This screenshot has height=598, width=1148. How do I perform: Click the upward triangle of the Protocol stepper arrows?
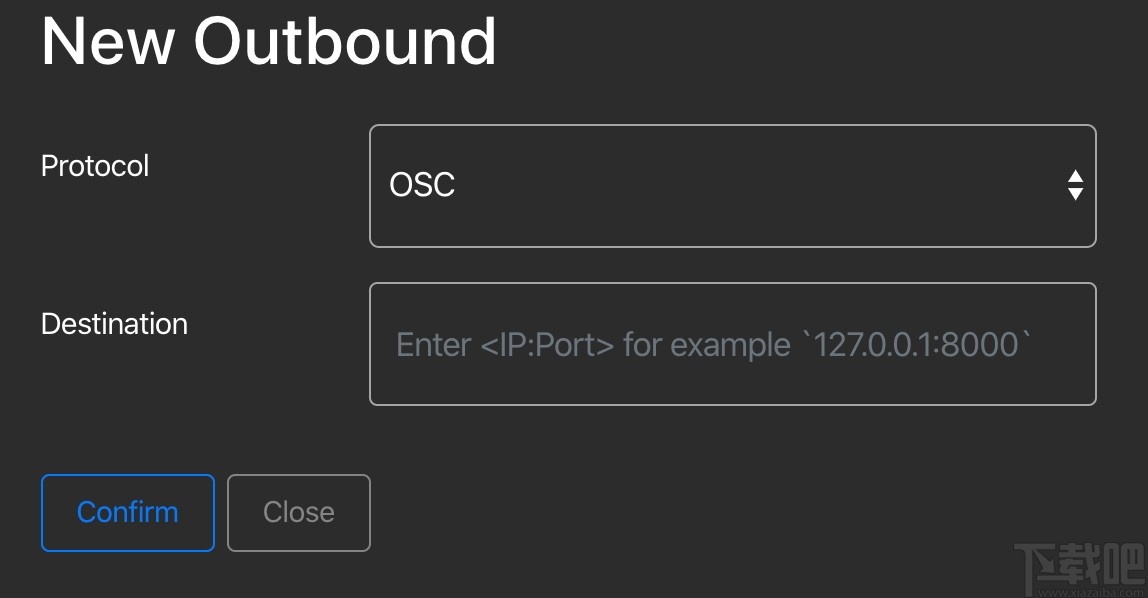click(1075, 176)
